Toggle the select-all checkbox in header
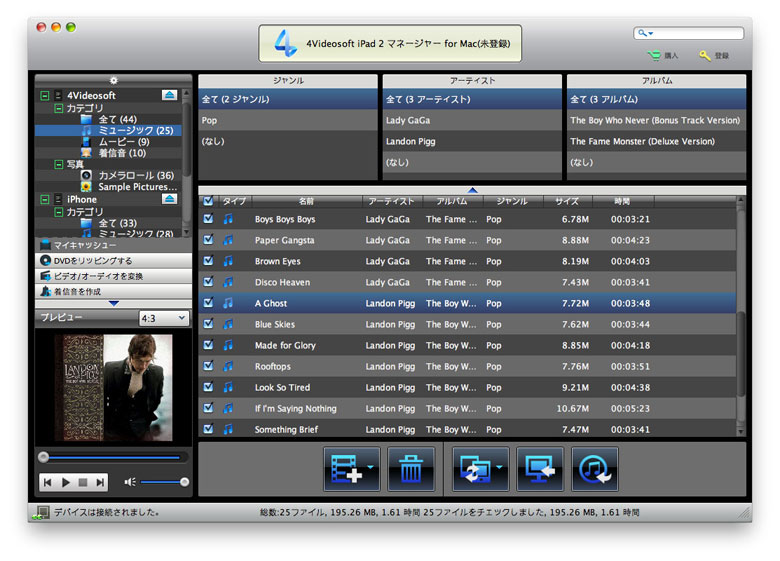This screenshot has height=561, width=780. click(x=208, y=201)
